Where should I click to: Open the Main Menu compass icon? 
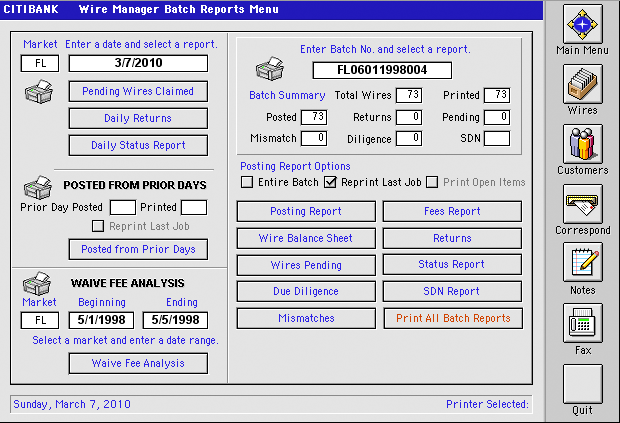pos(582,24)
